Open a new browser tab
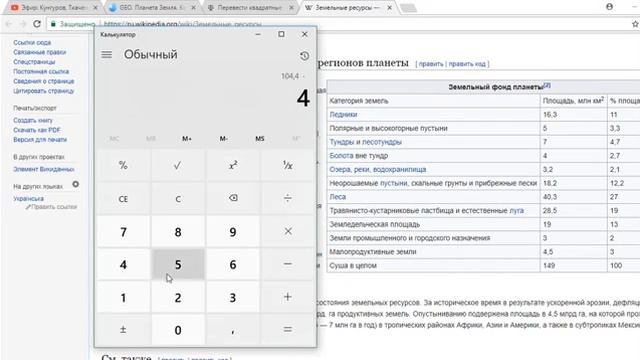 (408, 8)
